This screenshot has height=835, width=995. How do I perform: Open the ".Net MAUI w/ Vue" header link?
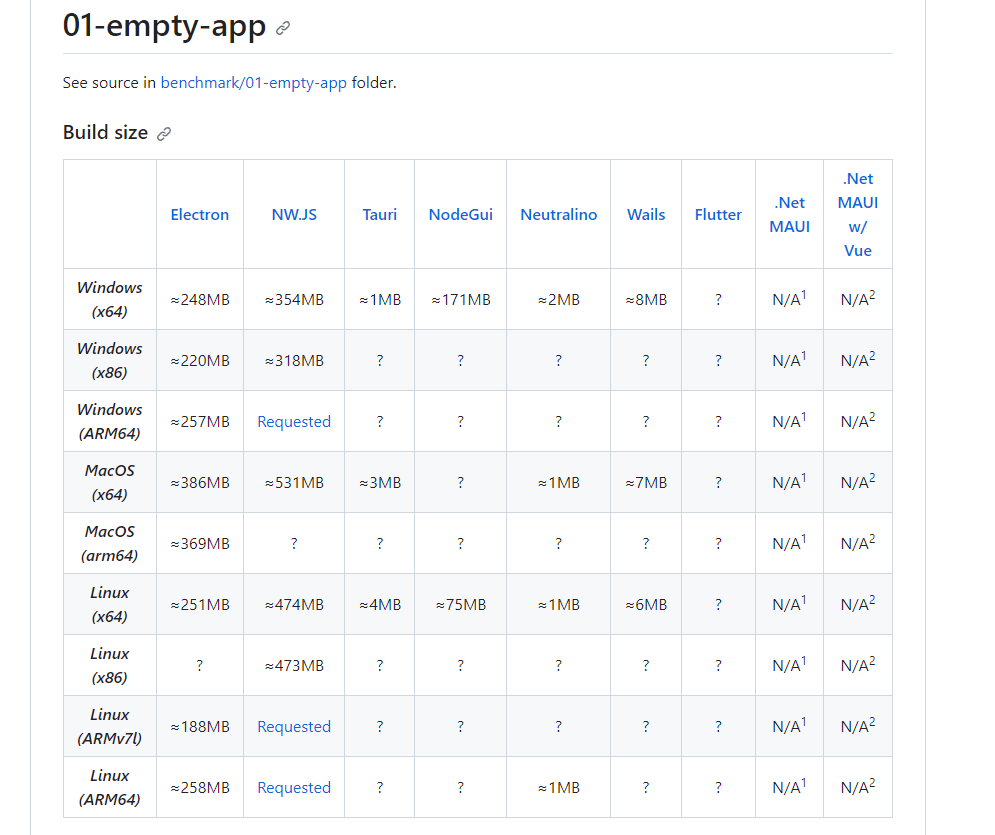coord(858,214)
